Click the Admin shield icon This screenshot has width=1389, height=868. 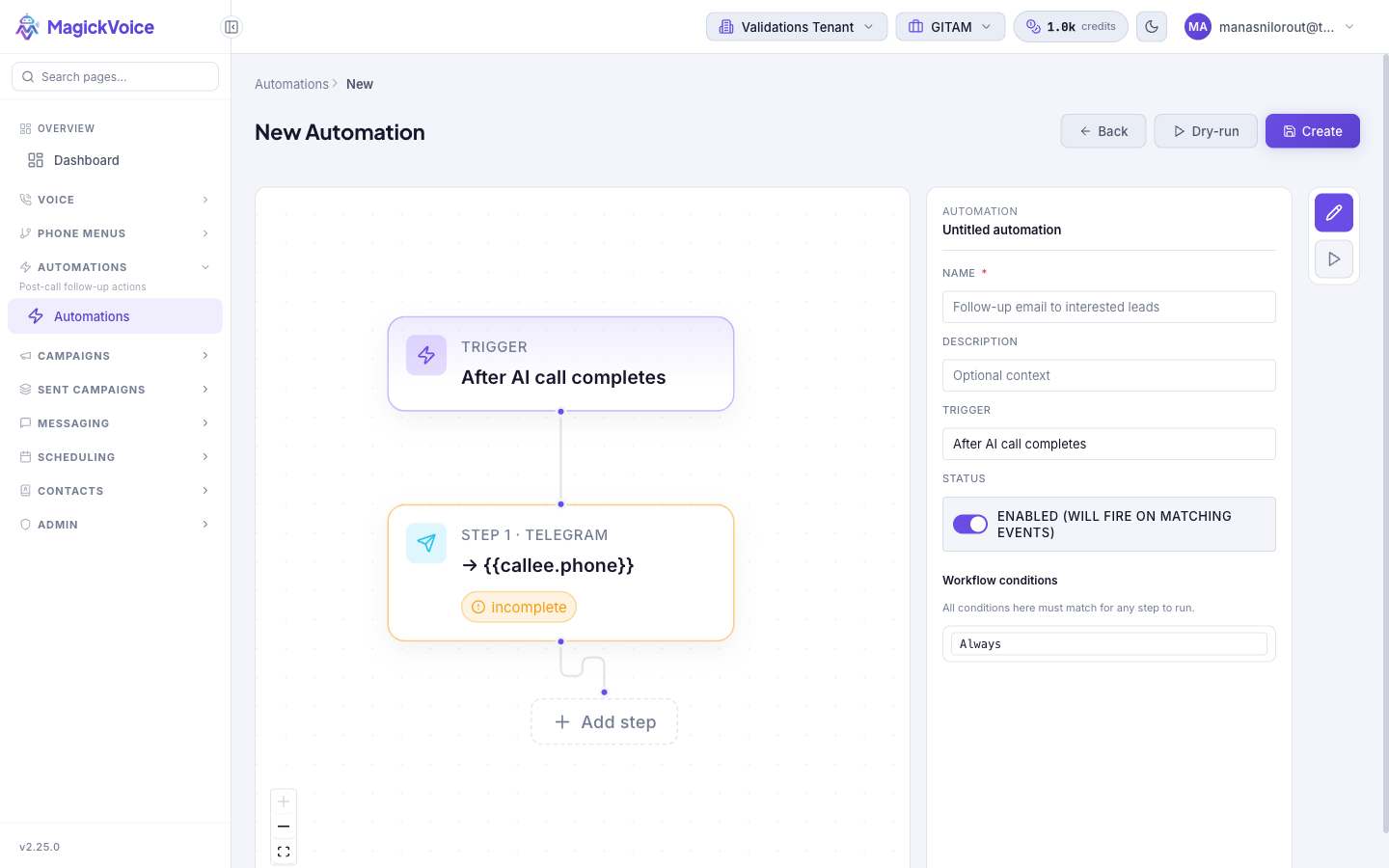(x=26, y=525)
